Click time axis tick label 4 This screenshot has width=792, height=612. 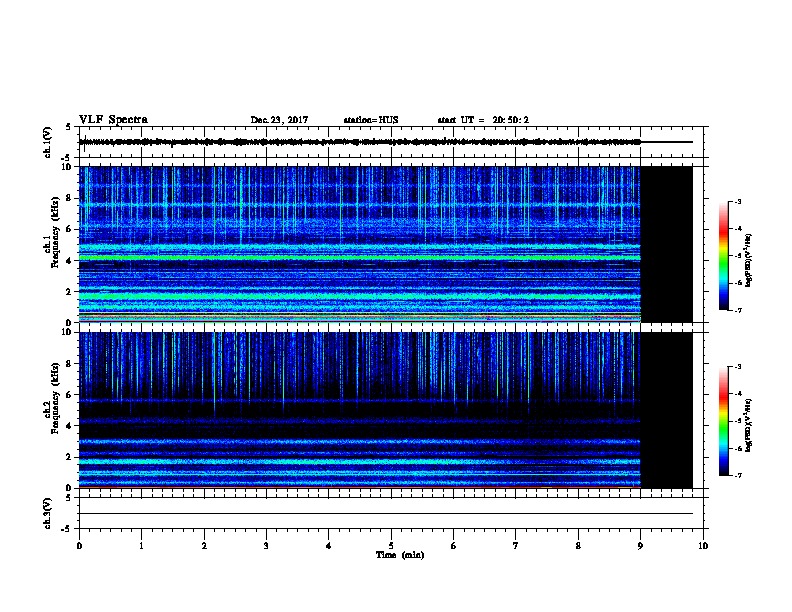click(x=329, y=546)
